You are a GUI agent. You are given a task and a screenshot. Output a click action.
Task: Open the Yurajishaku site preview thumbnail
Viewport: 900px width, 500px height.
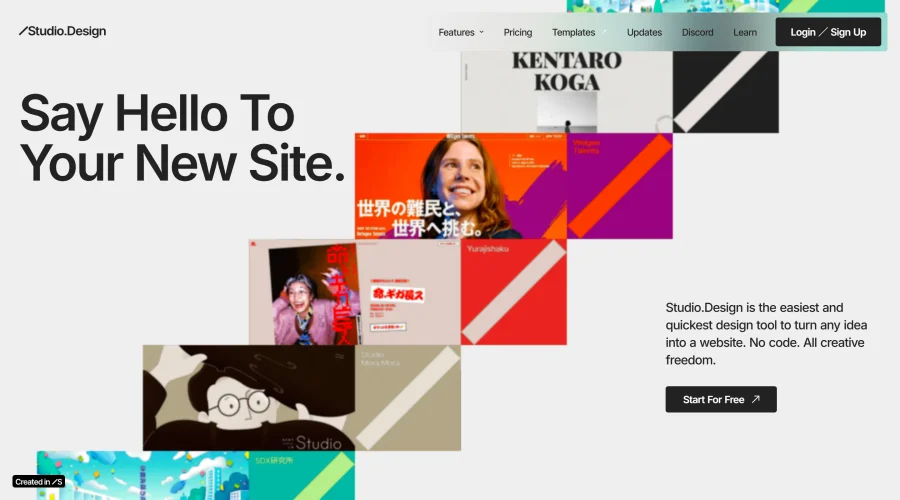click(355, 292)
